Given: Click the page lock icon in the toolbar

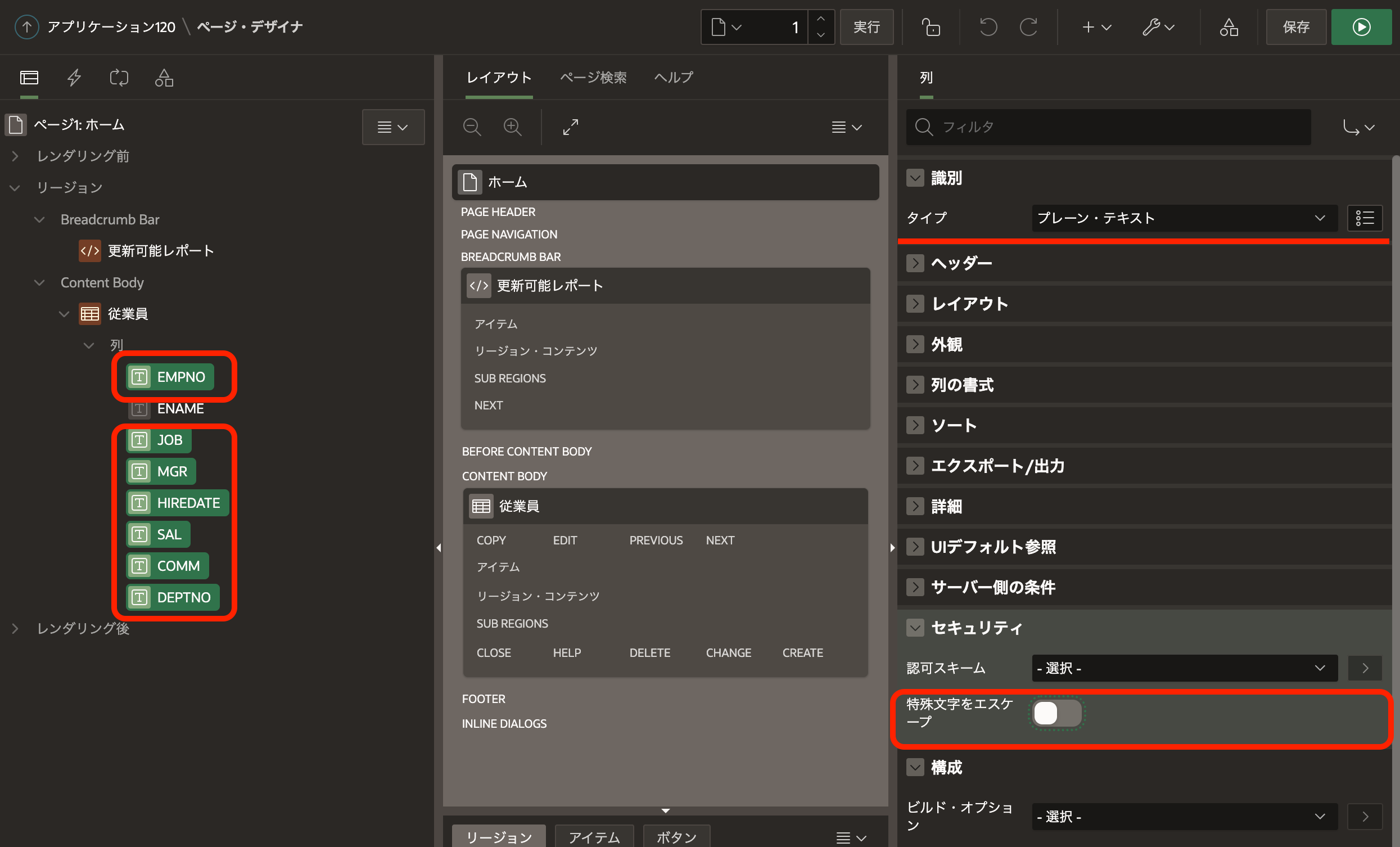Looking at the screenshot, I should [930, 27].
